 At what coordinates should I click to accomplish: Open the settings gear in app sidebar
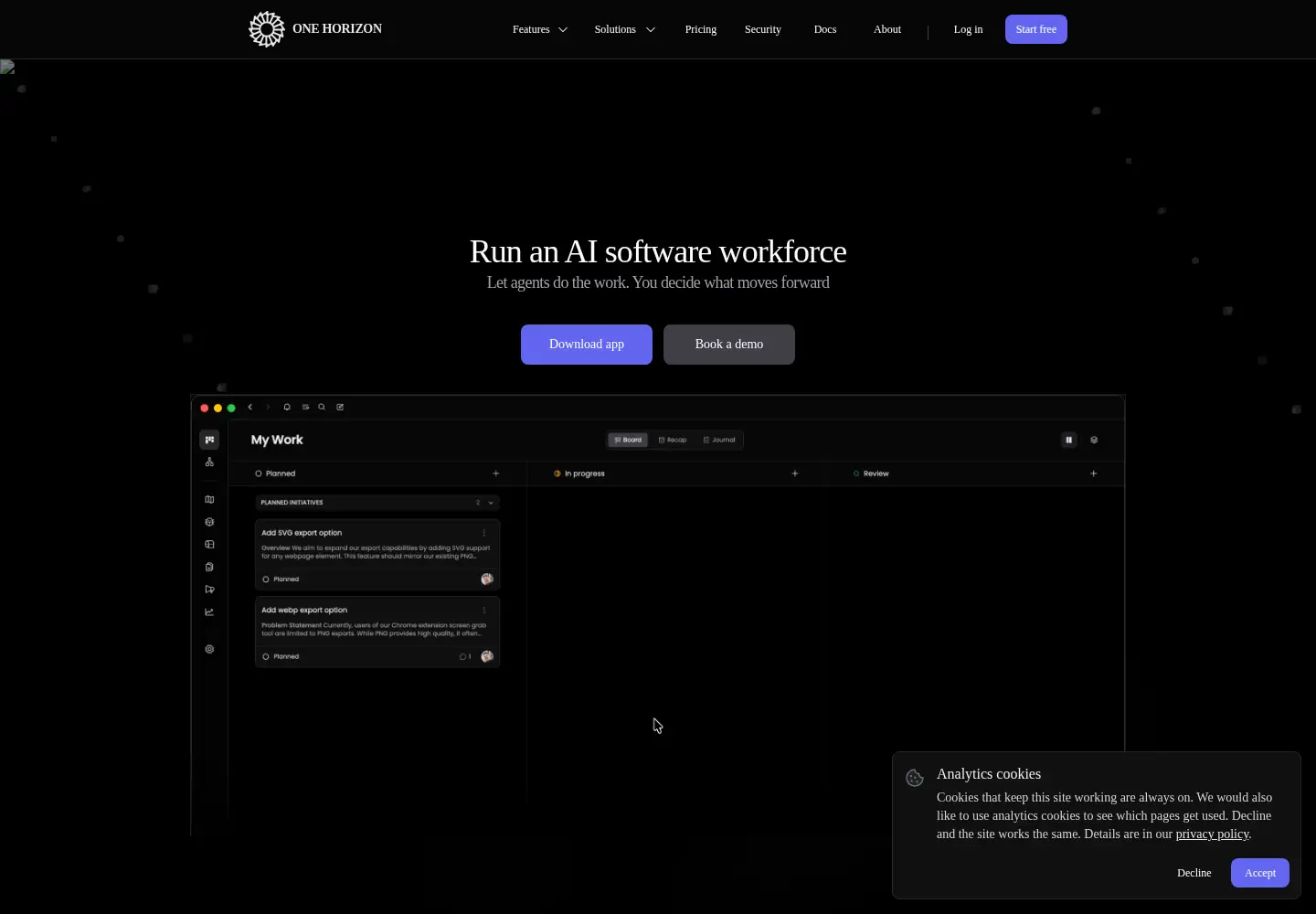click(209, 650)
